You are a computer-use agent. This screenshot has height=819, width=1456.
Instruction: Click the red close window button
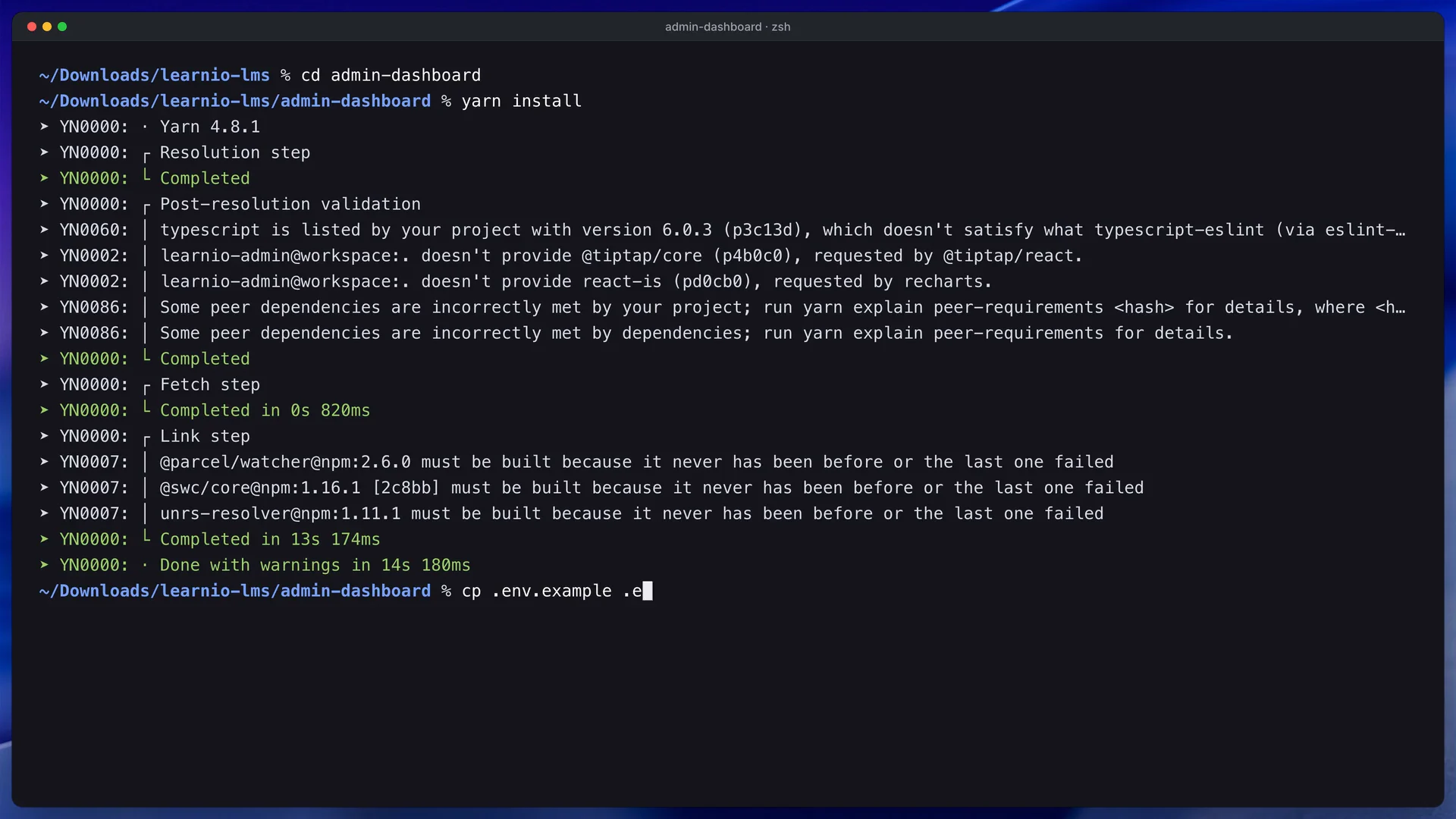tap(32, 27)
